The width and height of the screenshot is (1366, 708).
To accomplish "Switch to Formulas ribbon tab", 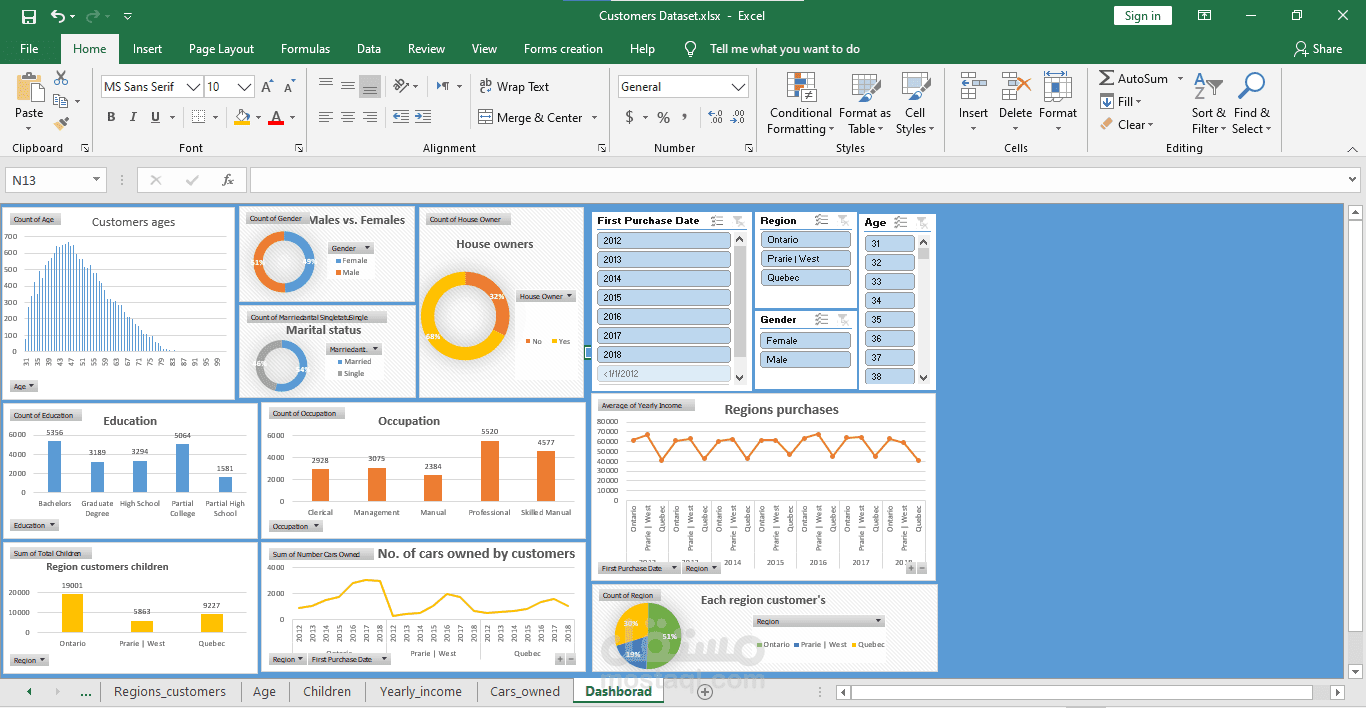I will pyautogui.click(x=305, y=49).
